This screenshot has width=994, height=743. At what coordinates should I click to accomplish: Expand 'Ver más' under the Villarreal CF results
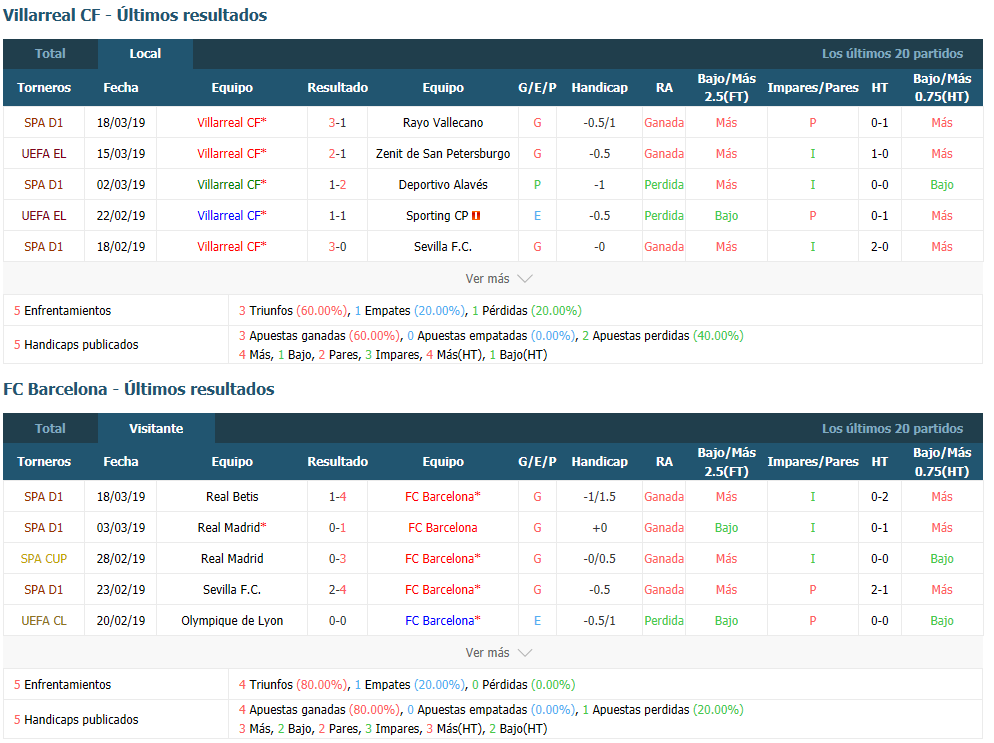pyautogui.click(x=498, y=278)
